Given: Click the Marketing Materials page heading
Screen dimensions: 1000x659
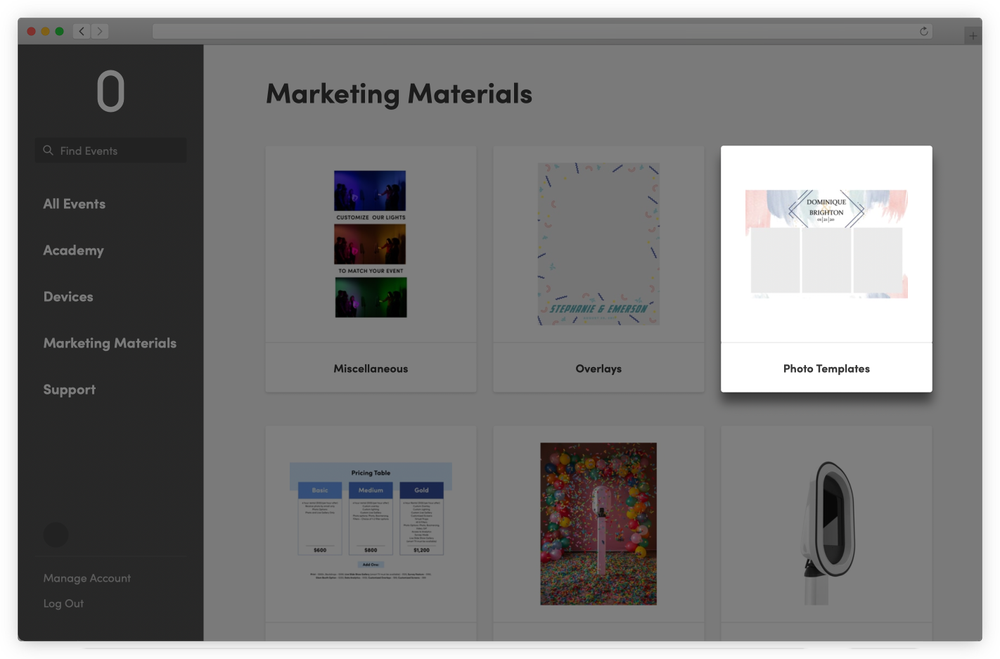Looking at the screenshot, I should click(399, 94).
